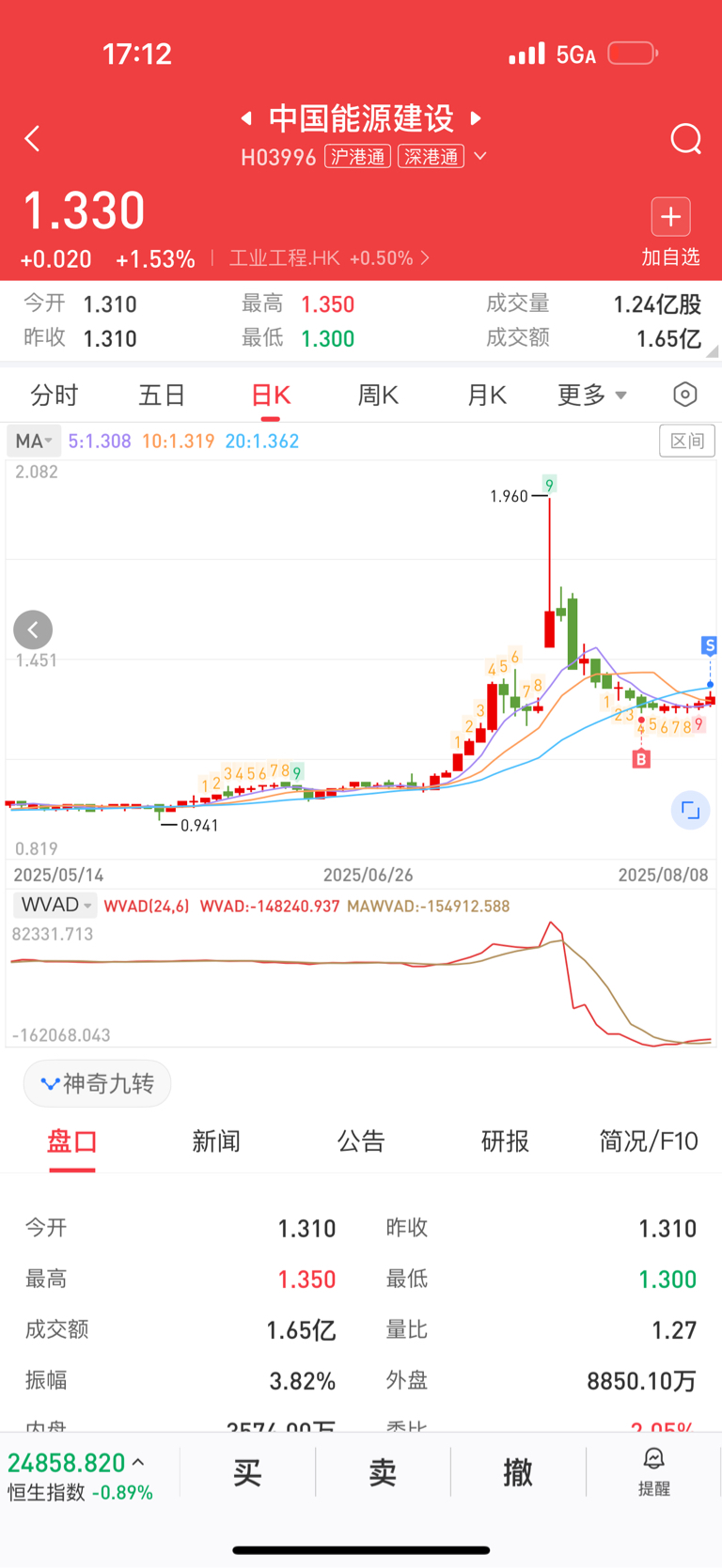This screenshot has height=1568, width=722.
Task: Switch to previous stock with left triangle
Action: (246, 118)
